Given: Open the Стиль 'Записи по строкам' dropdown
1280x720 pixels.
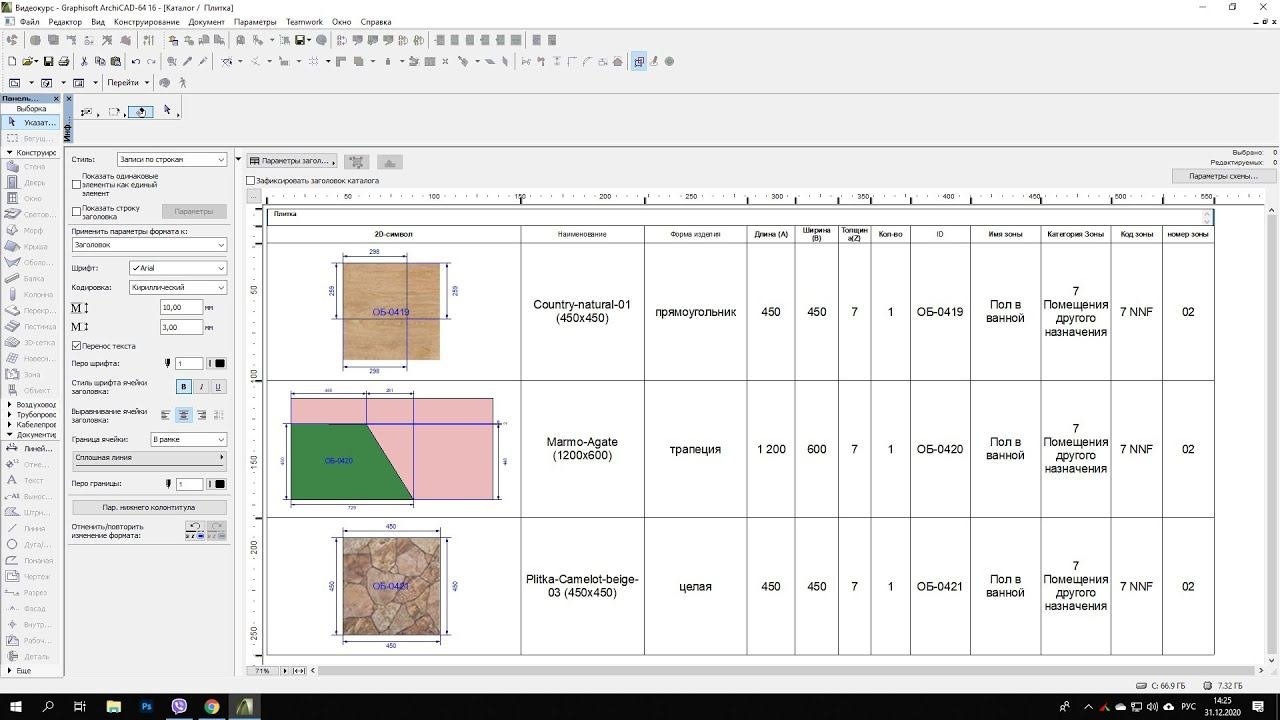Looking at the screenshot, I should pyautogui.click(x=172, y=160).
